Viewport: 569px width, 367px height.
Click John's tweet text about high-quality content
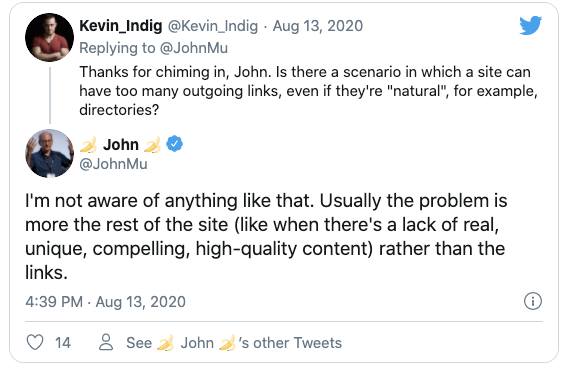point(266,236)
